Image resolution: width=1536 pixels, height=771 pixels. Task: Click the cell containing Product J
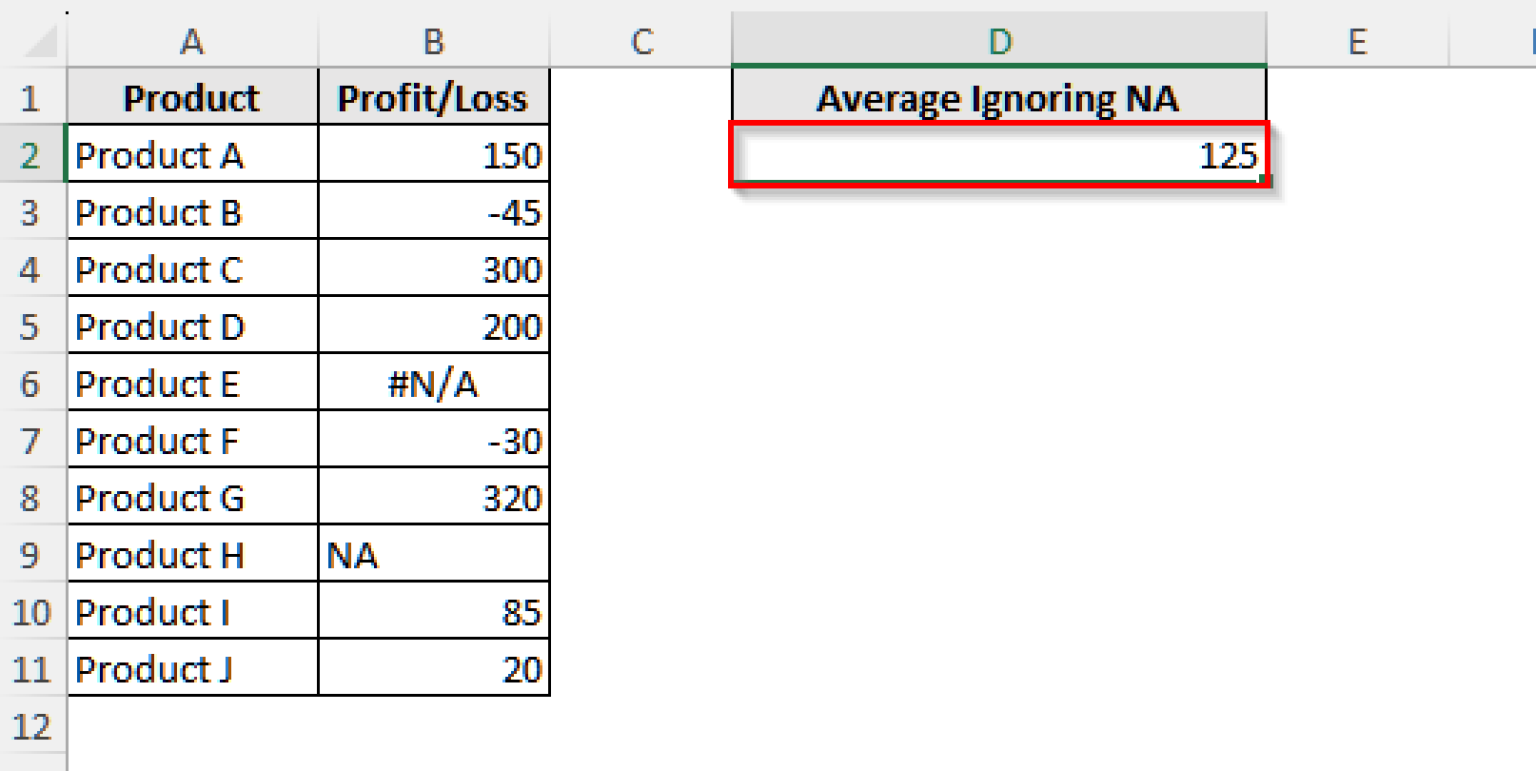(x=192, y=669)
